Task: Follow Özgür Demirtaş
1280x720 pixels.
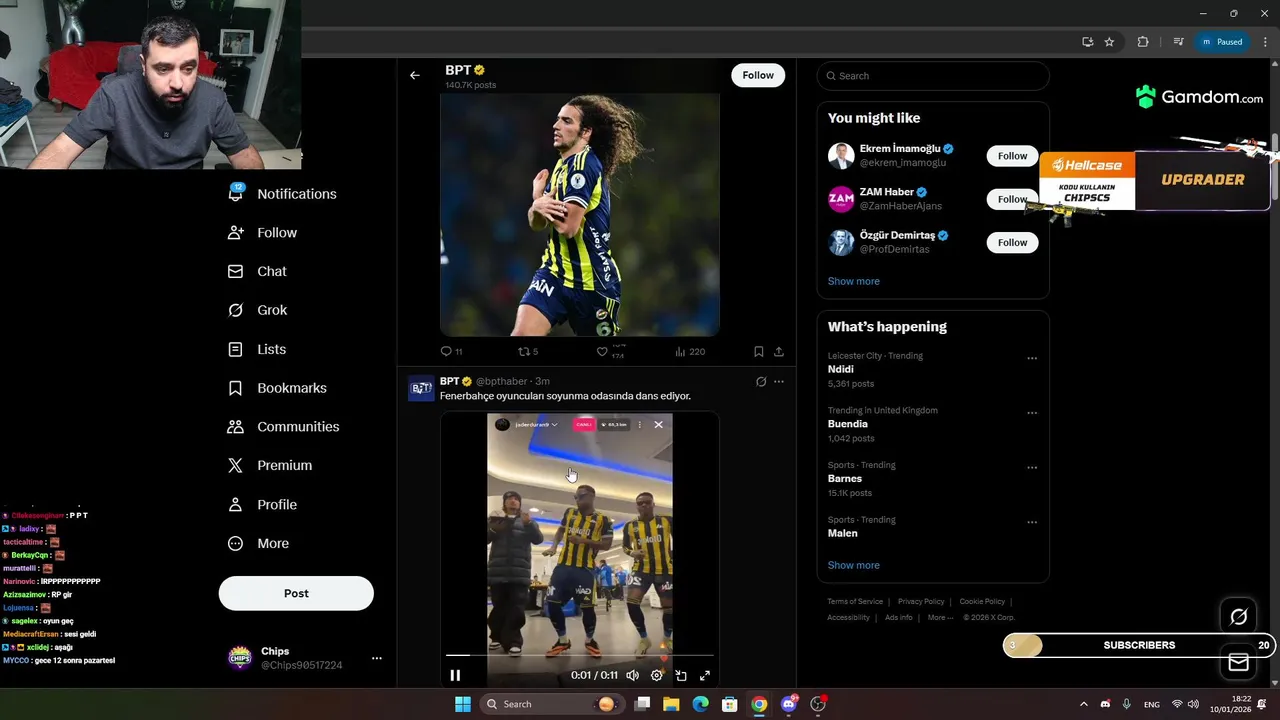Action: 1012,242
